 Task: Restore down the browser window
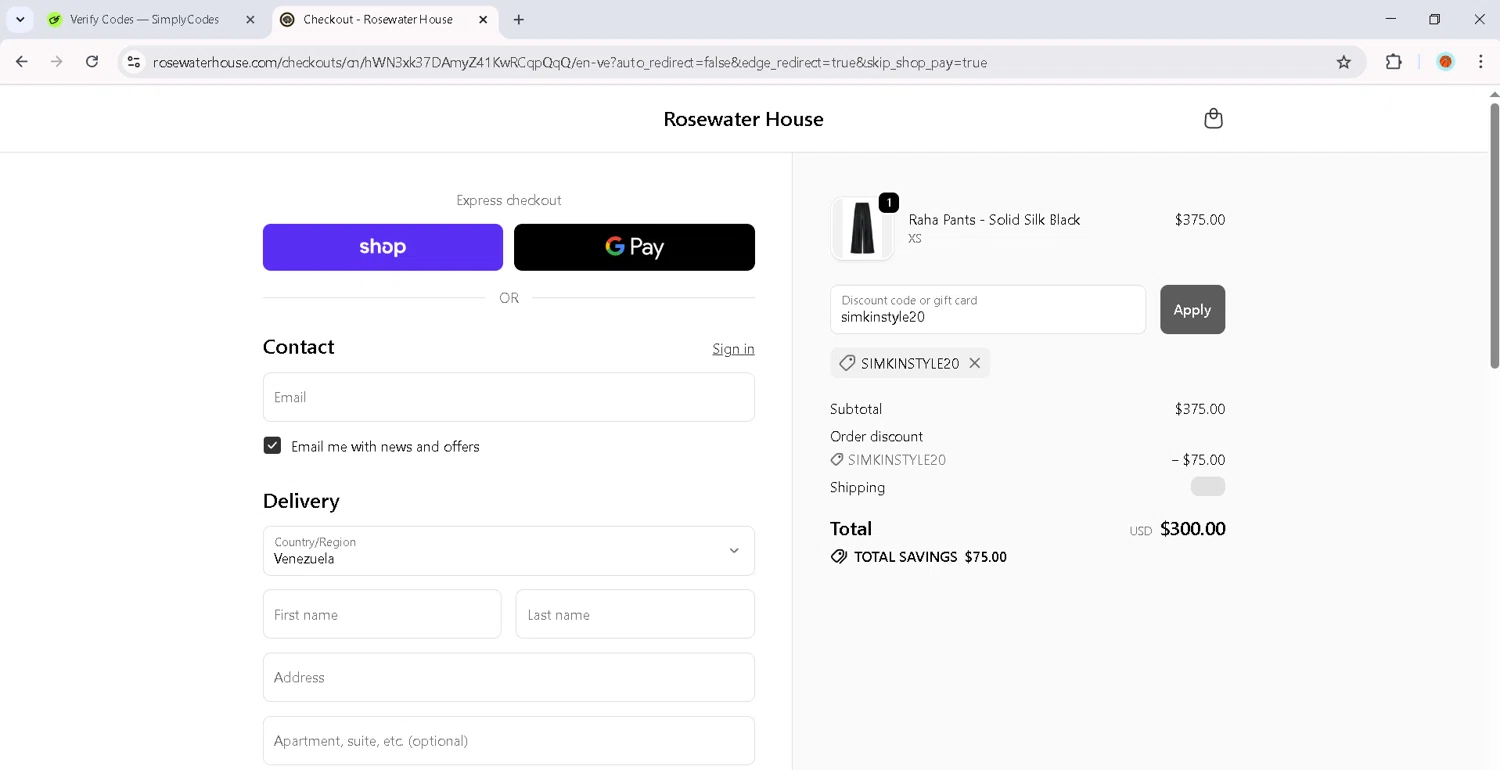click(x=1435, y=19)
